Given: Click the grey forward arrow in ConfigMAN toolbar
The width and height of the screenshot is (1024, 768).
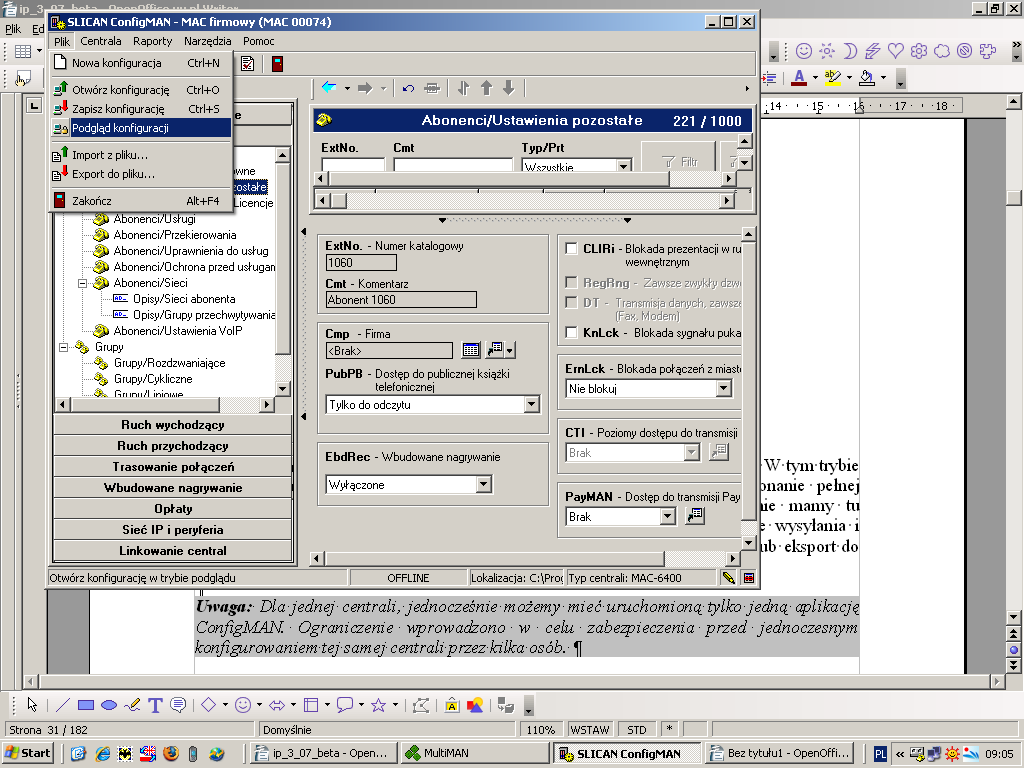Looking at the screenshot, I should click(x=365, y=88).
